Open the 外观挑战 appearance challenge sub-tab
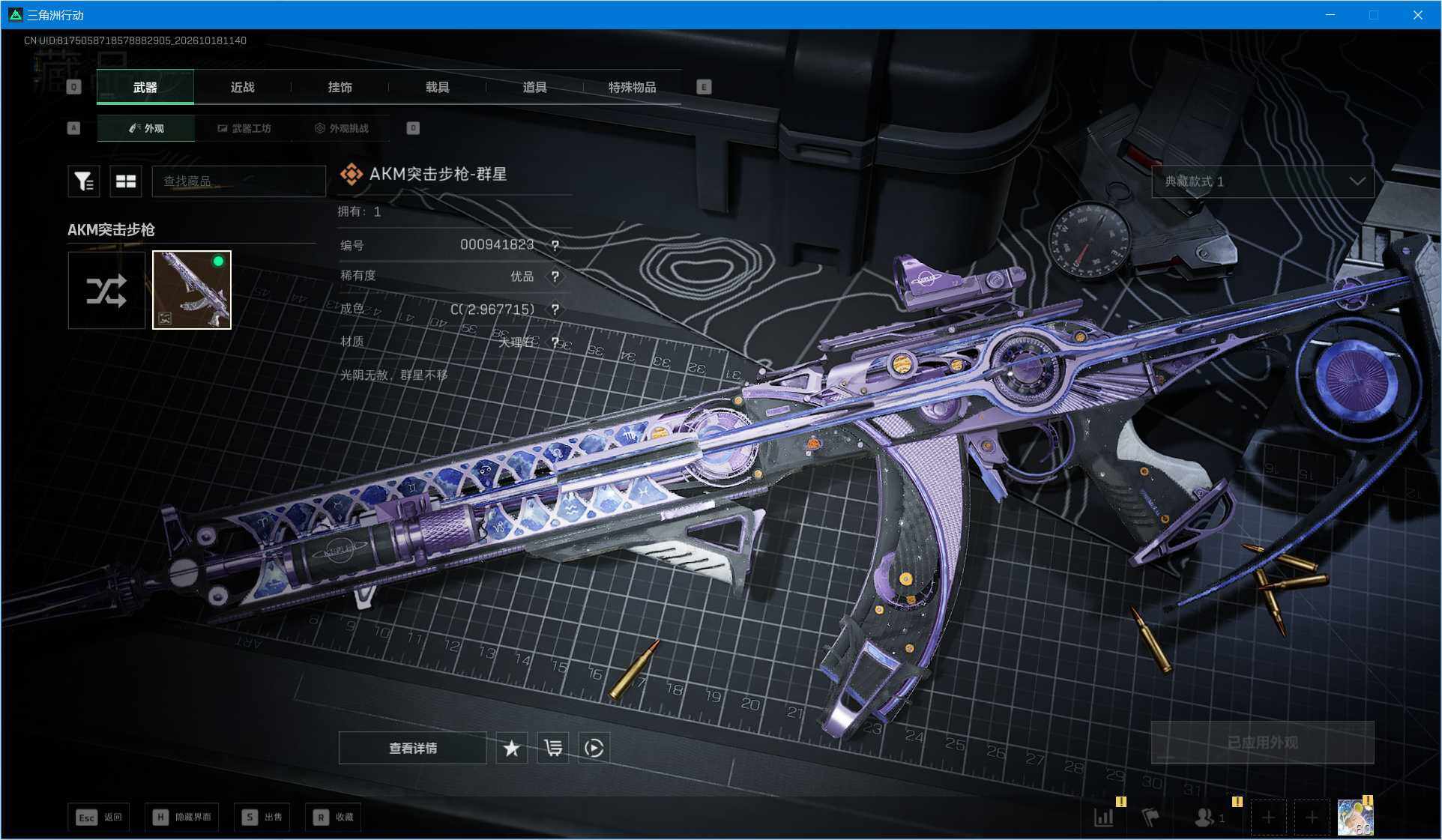 coord(342,128)
